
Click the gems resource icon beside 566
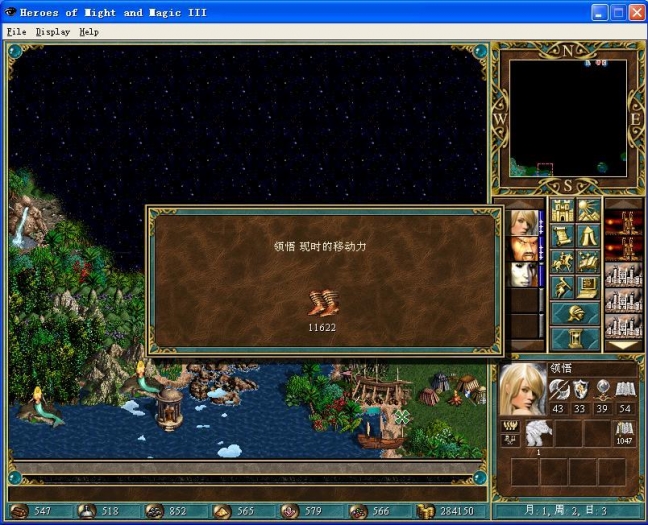pos(358,511)
